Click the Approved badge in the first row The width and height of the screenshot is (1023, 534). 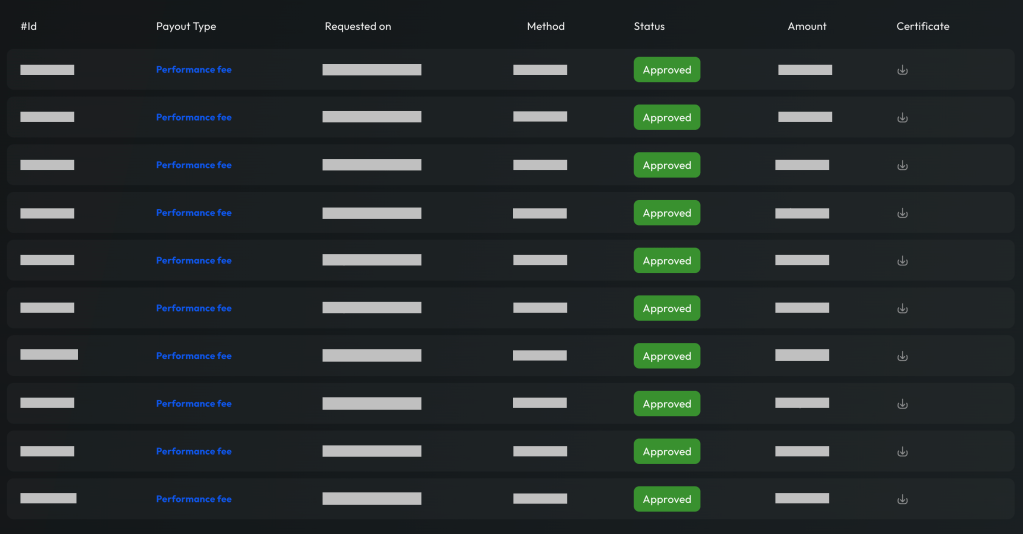pos(666,70)
